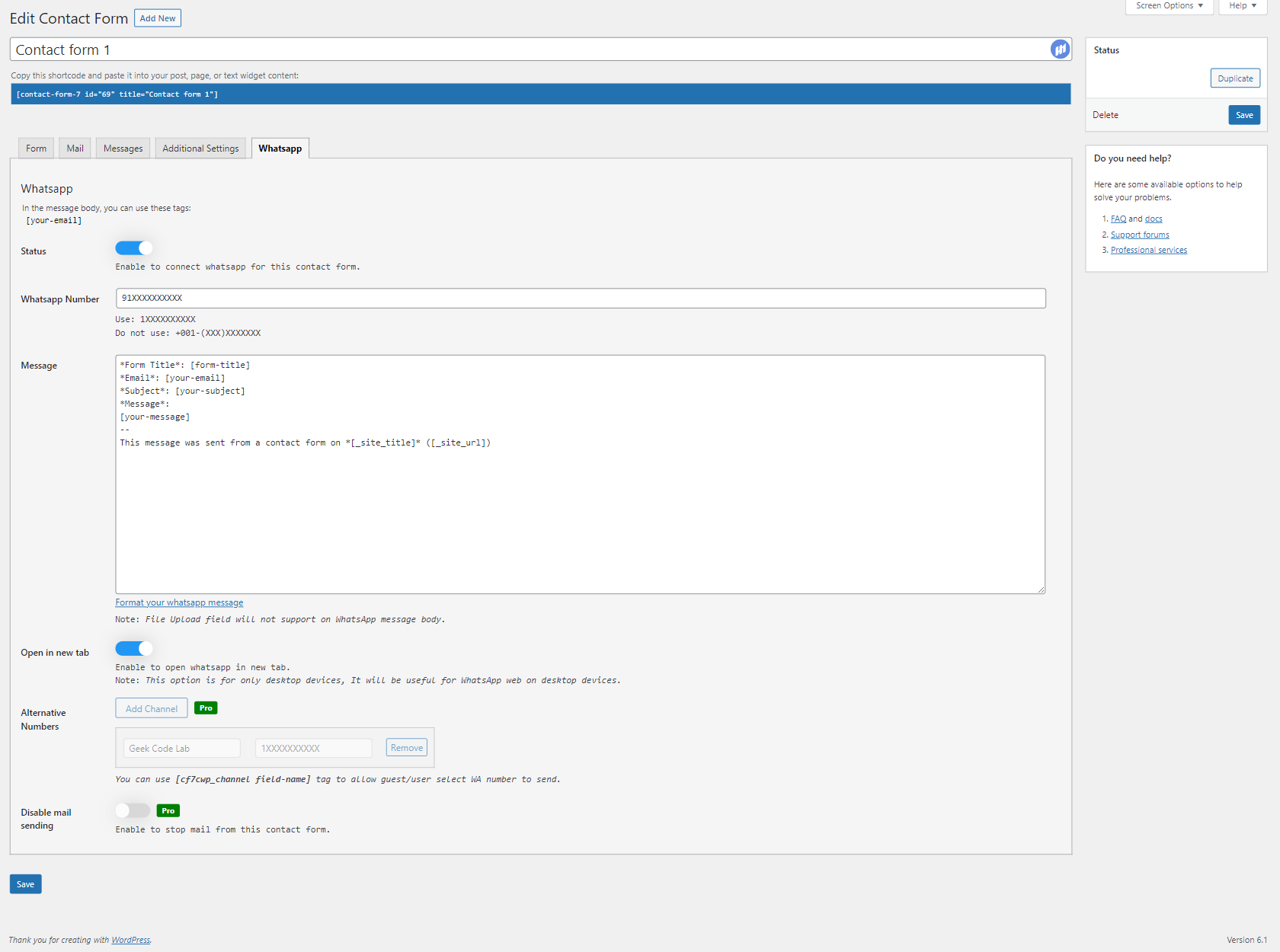Click Pro badge beside Disable mail toggle
The image size is (1280, 952).
(x=168, y=810)
